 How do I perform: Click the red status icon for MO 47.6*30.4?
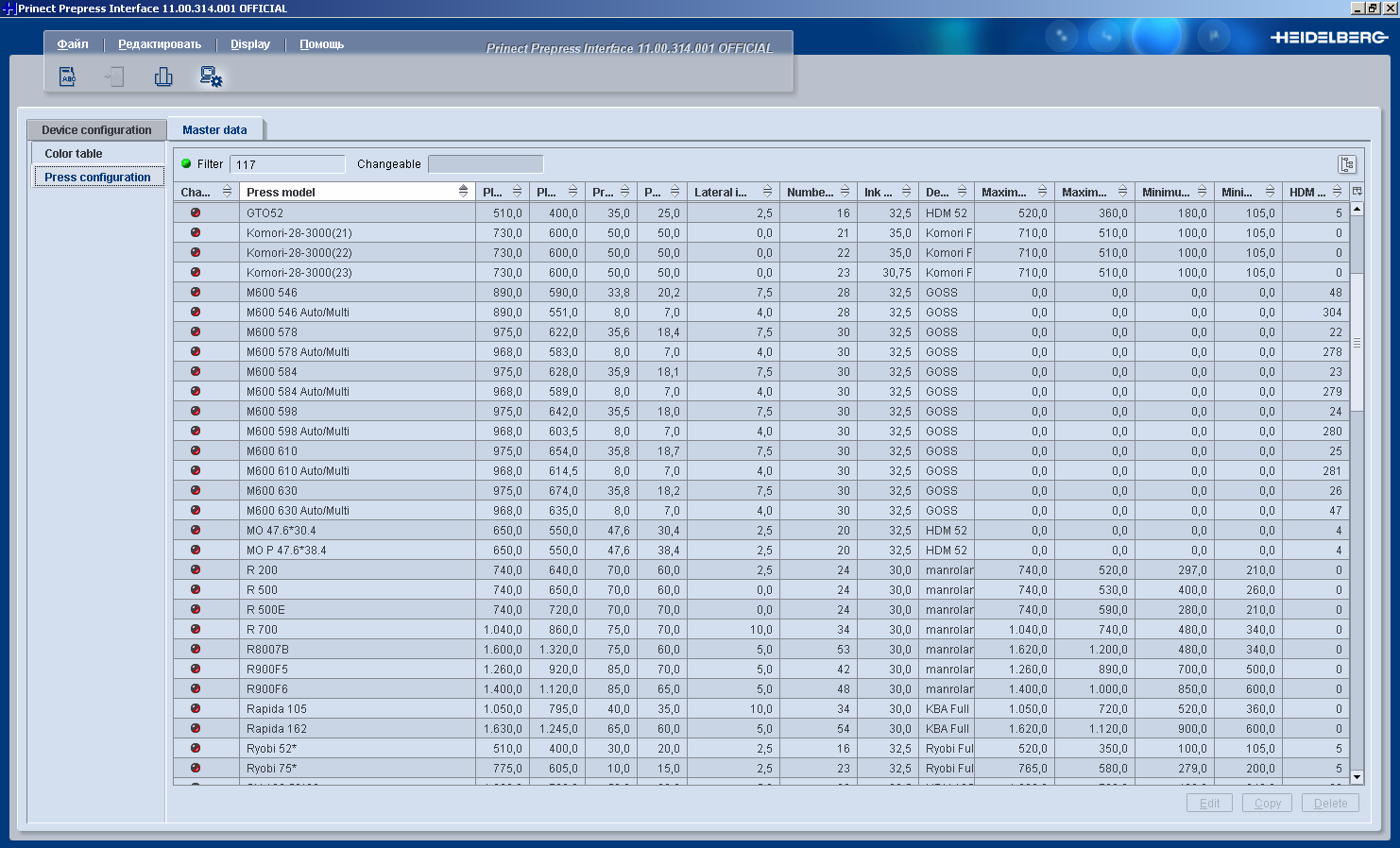click(196, 530)
